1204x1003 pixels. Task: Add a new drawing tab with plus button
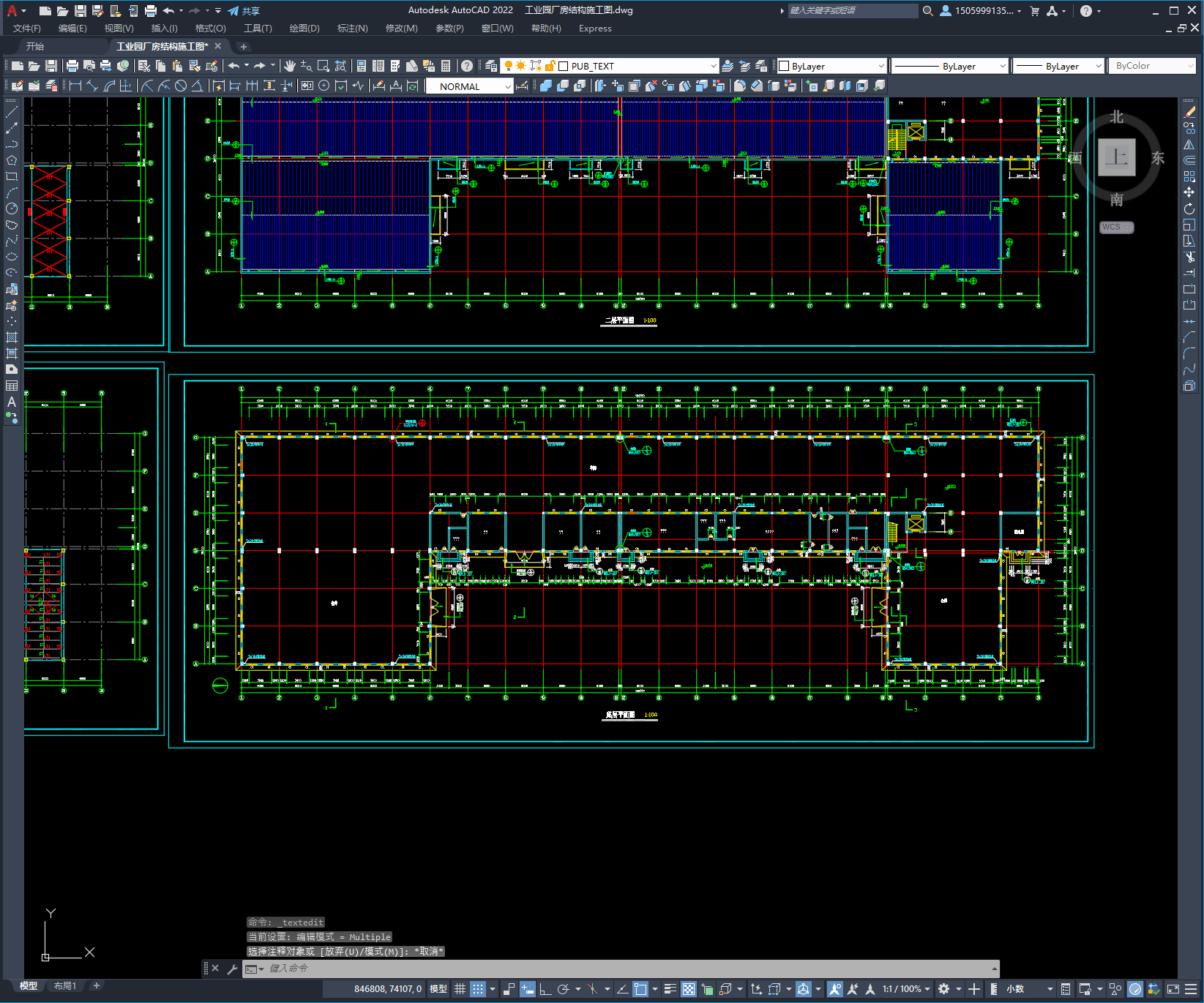point(244,46)
